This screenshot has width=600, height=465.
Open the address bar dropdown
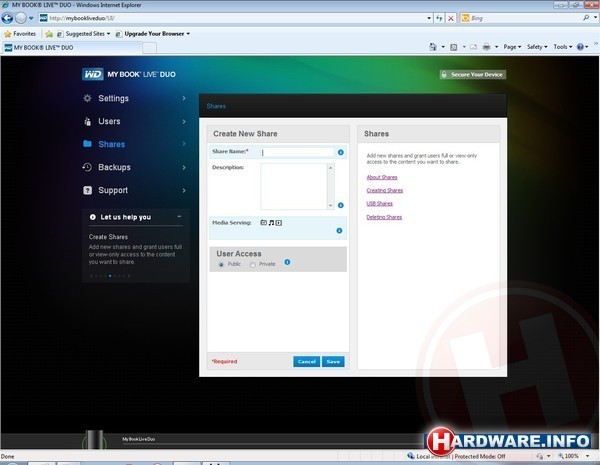click(429, 18)
